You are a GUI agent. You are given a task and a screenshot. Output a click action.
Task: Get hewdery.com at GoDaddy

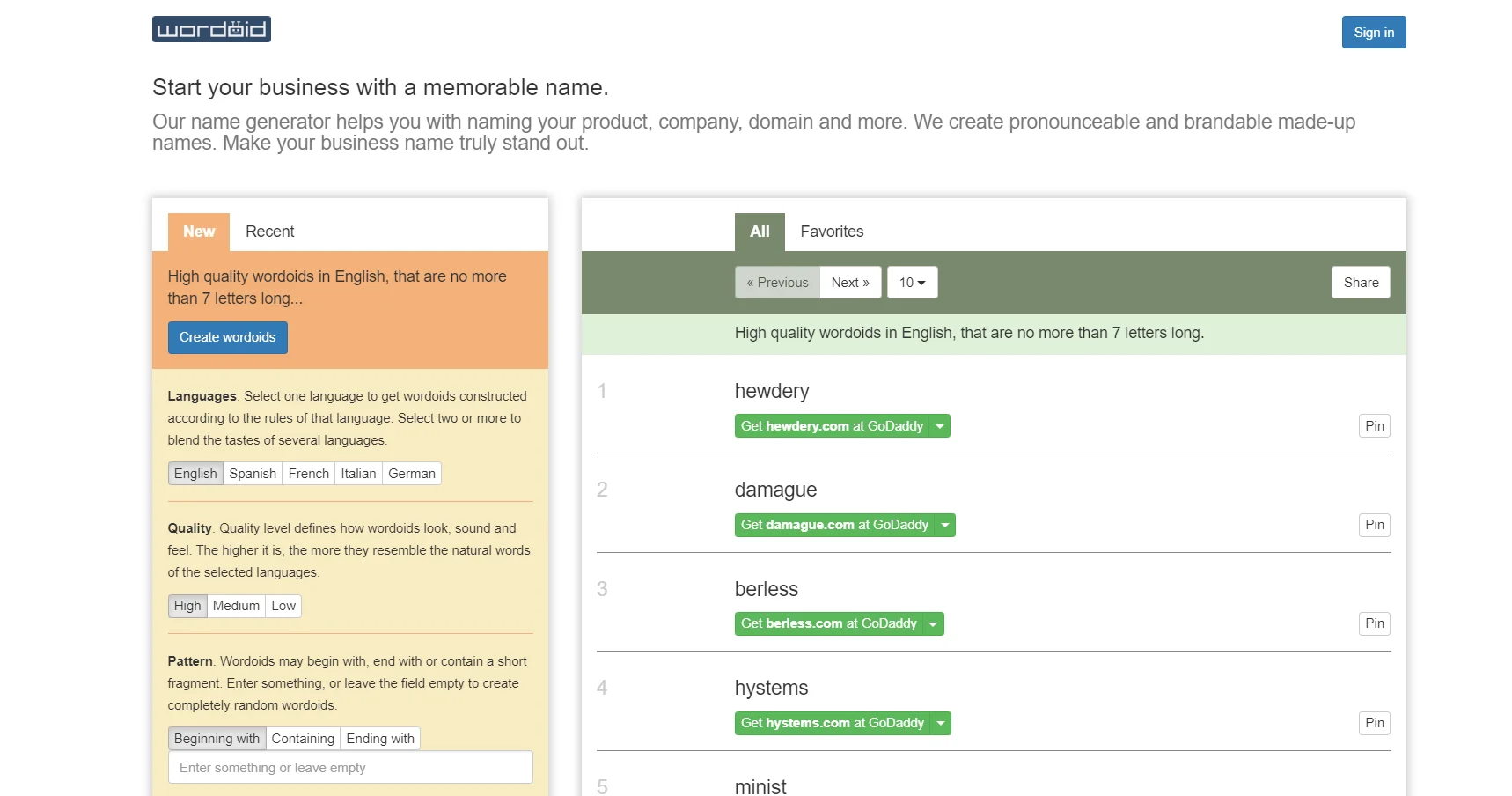click(x=832, y=426)
